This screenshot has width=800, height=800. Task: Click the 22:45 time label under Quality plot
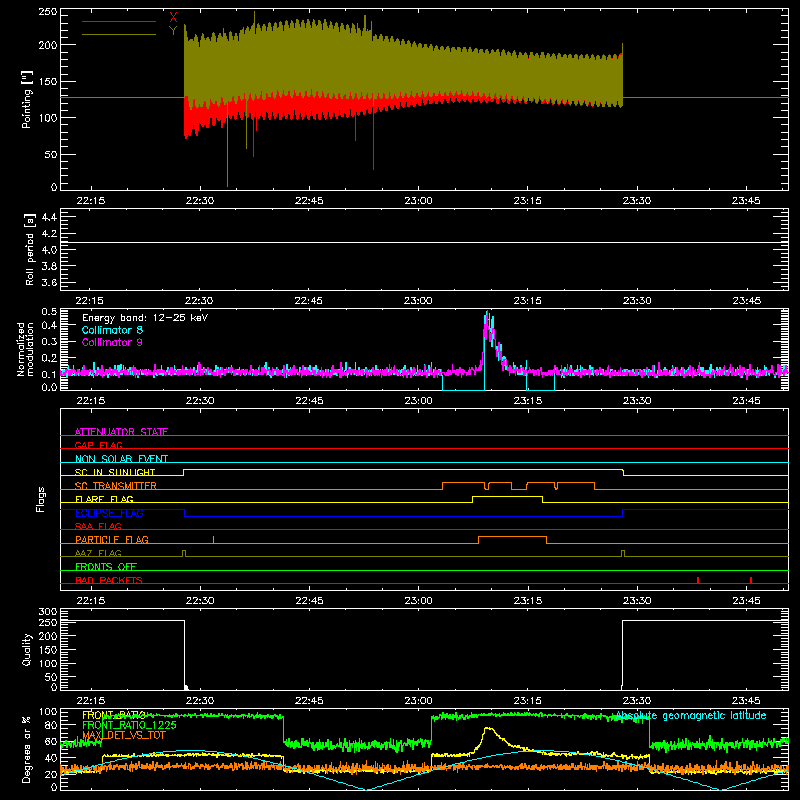click(309, 701)
